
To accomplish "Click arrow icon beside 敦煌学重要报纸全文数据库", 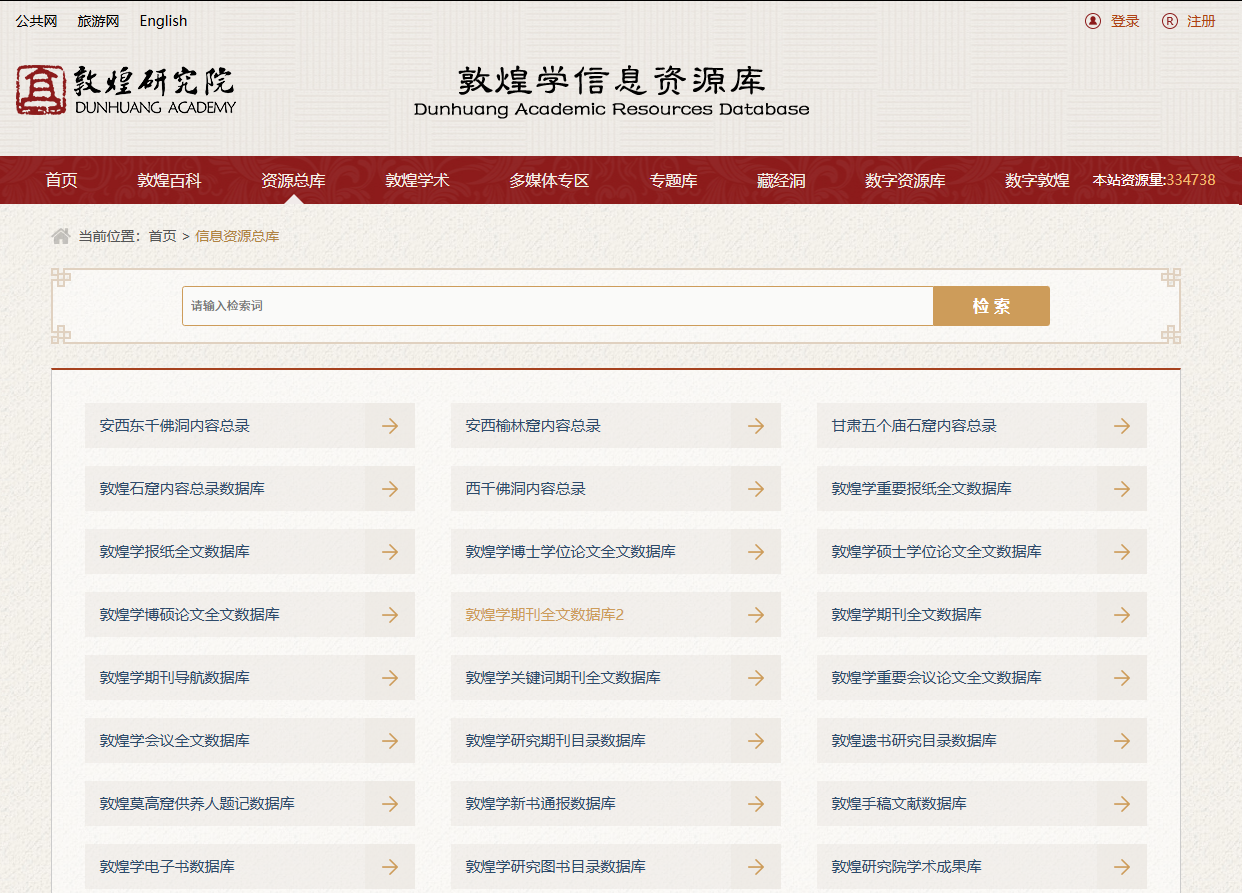I will click(1122, 489).
